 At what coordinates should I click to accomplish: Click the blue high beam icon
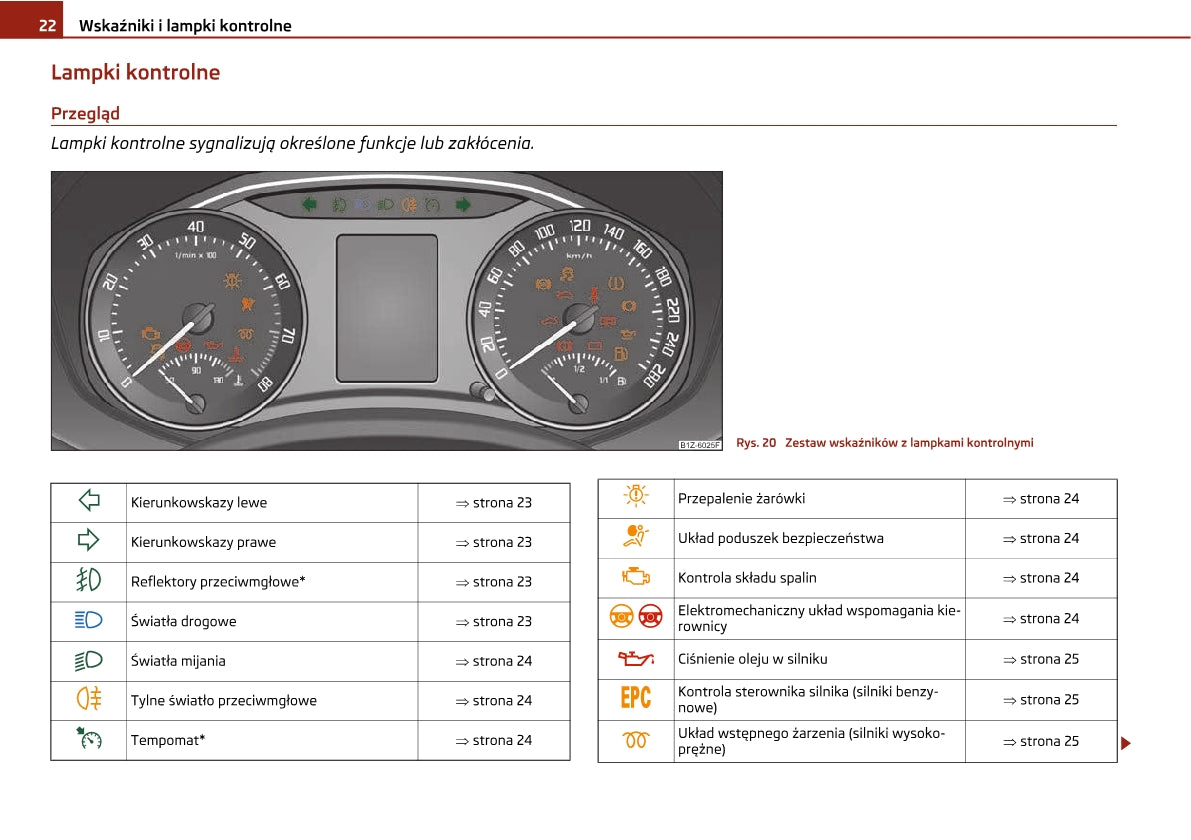tap(89, 621)
